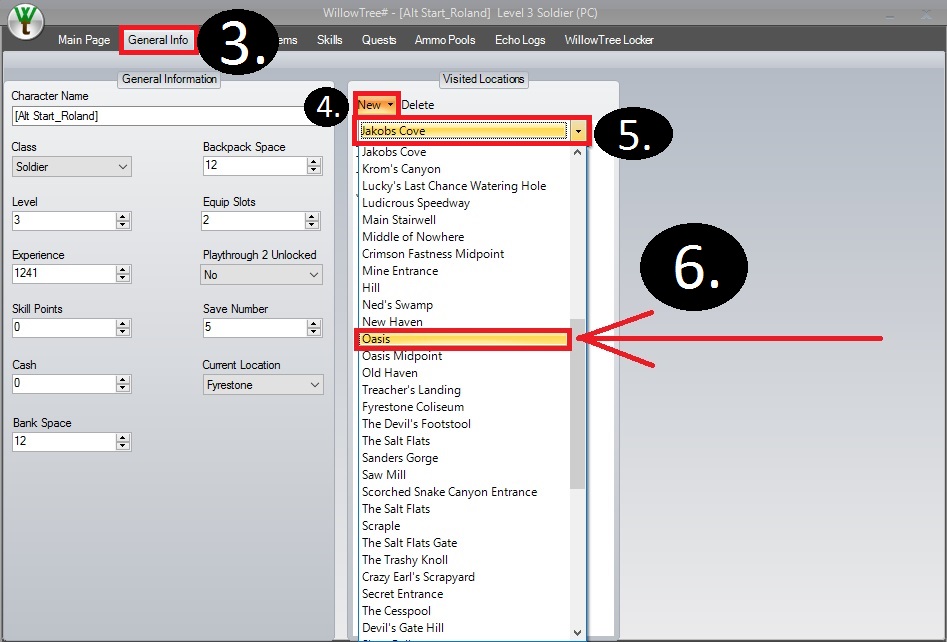Select Fyrestone Coliseum from the list
947x642 pixels.
point(413,407)
